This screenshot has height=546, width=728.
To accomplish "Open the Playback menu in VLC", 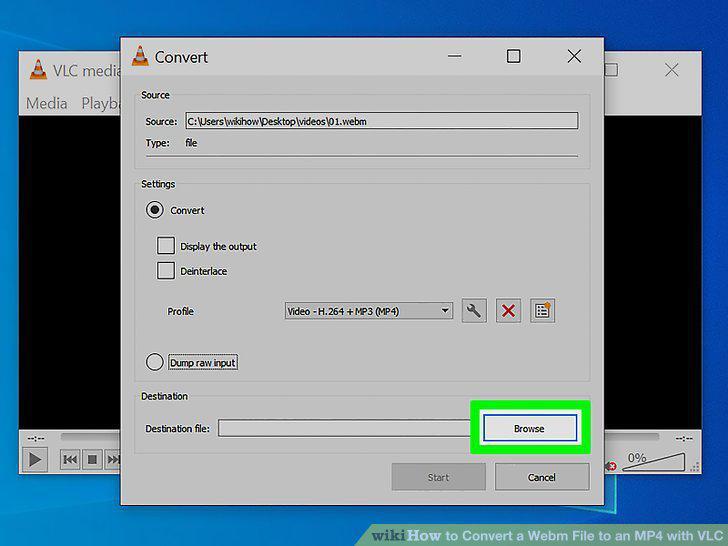I will point(100,103).
